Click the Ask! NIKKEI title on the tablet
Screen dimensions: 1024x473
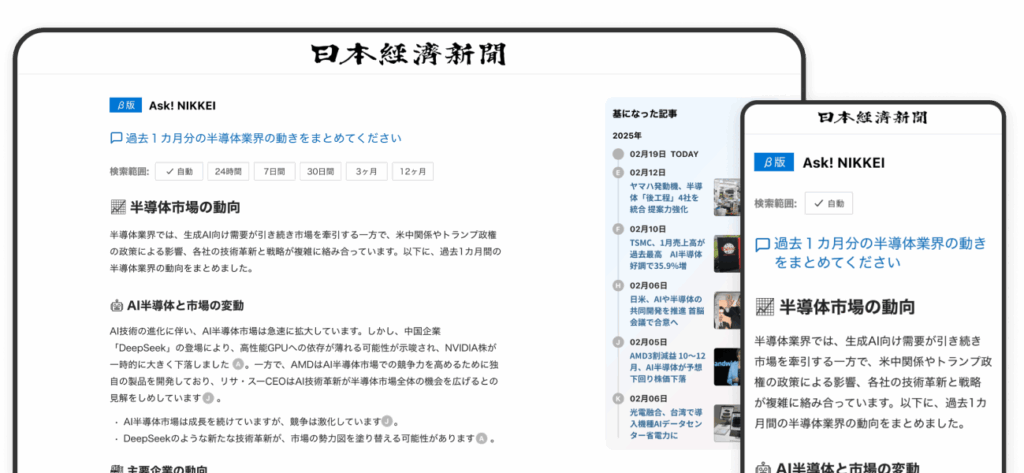[182, 105]
